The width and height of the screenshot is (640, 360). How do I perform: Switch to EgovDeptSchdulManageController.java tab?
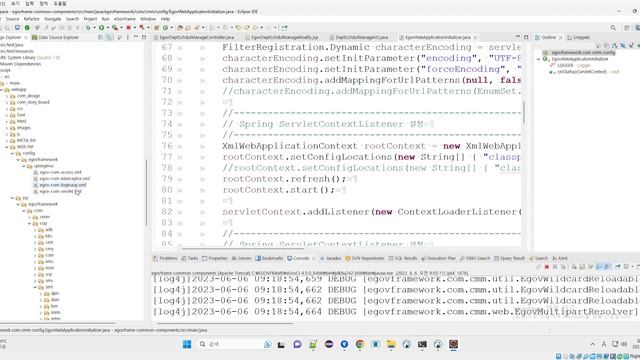click(x=197, y=37)
